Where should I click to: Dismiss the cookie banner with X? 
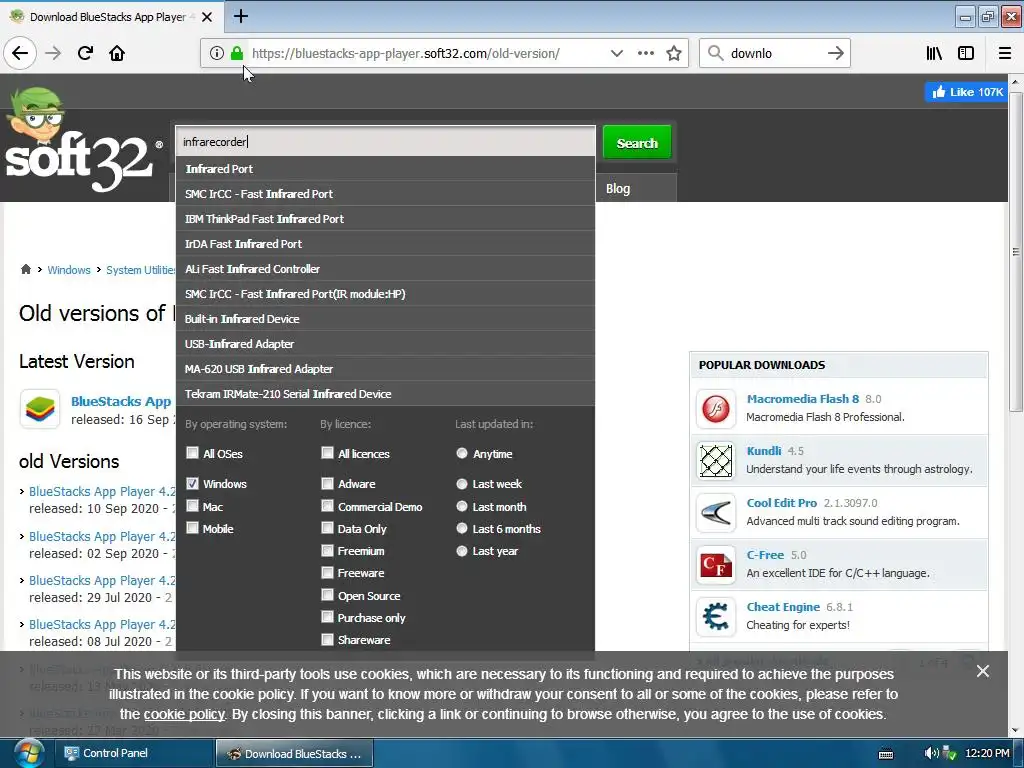[x=982, y=671]
